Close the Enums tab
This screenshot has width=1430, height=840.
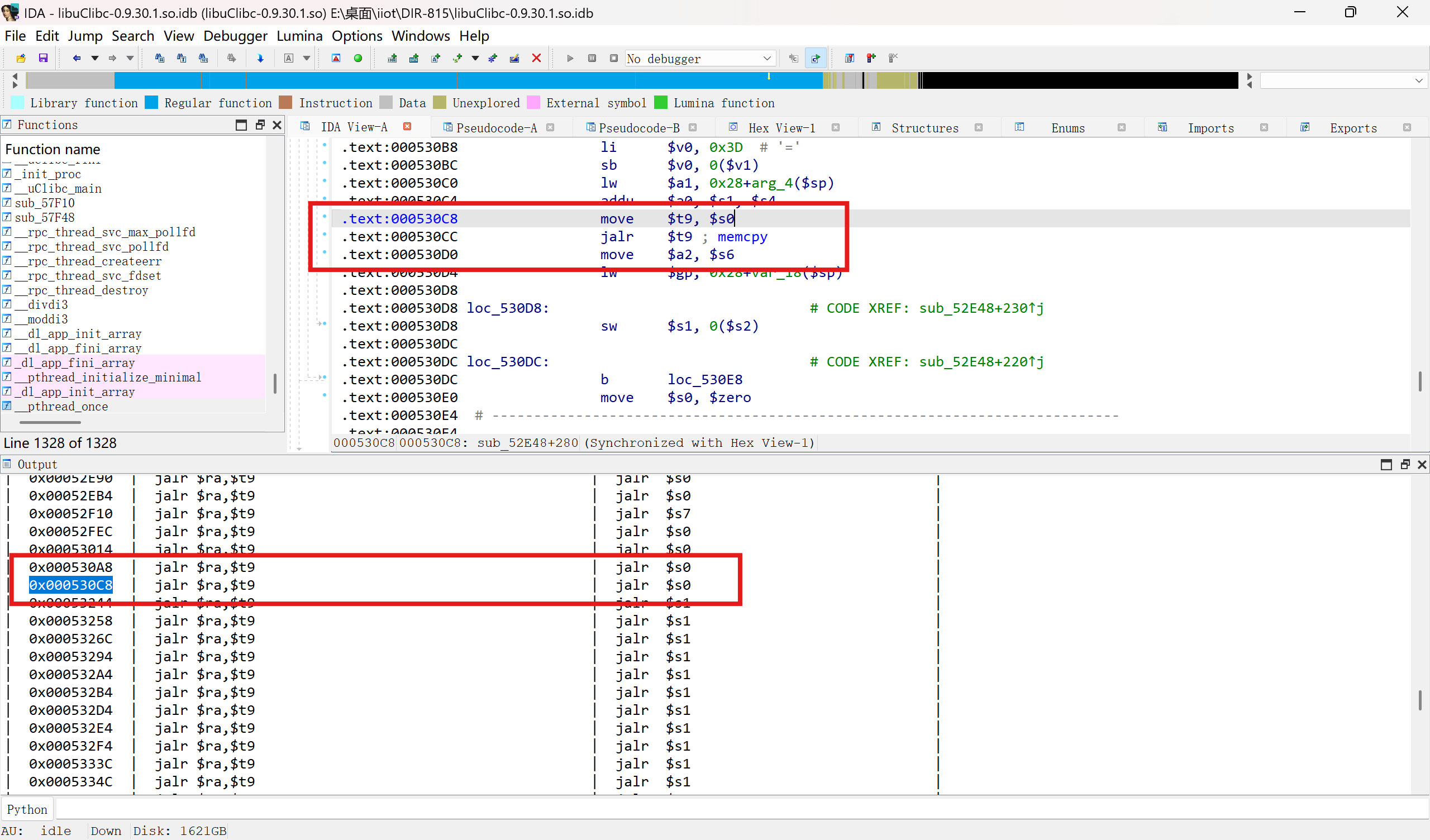(1122, 128)
